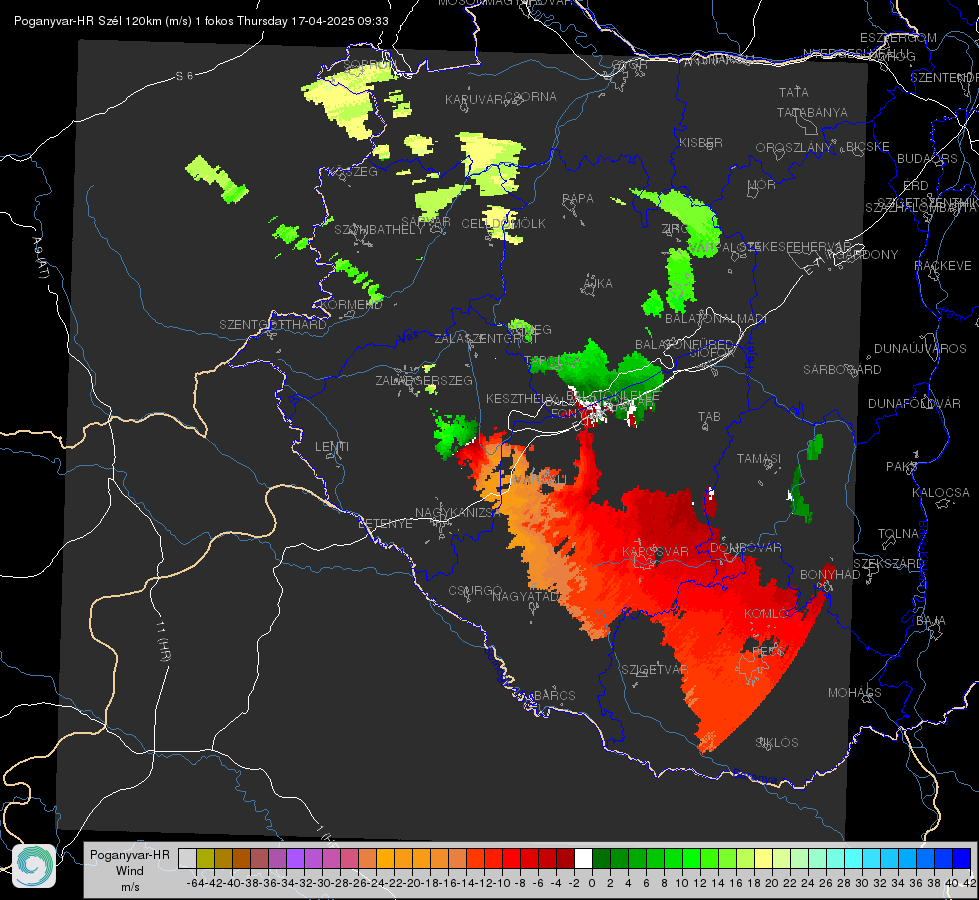Click the KISBER city label

(x=701, y=142)
